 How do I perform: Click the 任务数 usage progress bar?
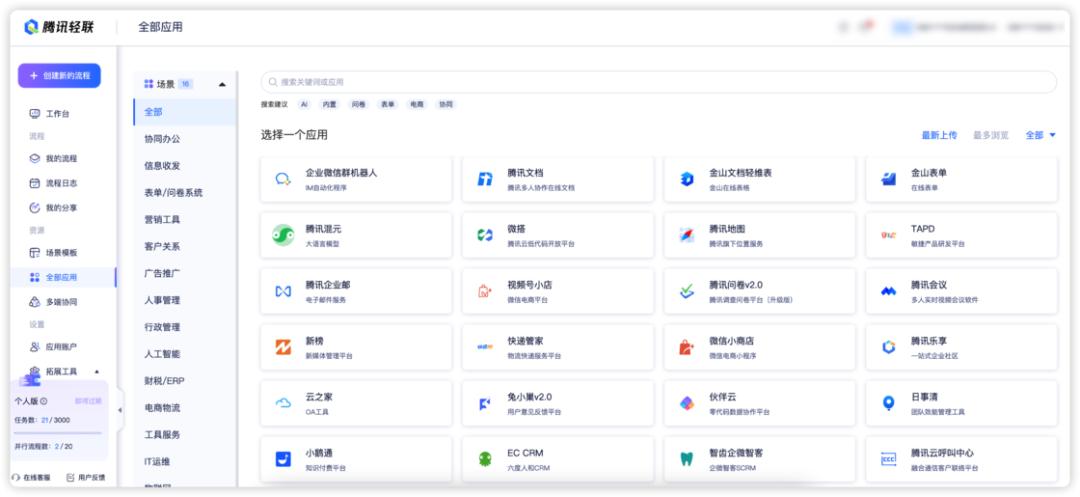pos(58,433)
